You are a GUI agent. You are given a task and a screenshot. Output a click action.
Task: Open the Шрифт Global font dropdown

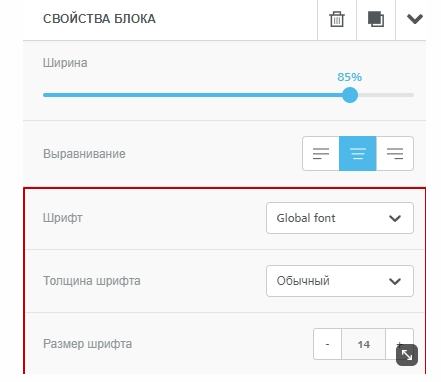click(x=340, y=218)
